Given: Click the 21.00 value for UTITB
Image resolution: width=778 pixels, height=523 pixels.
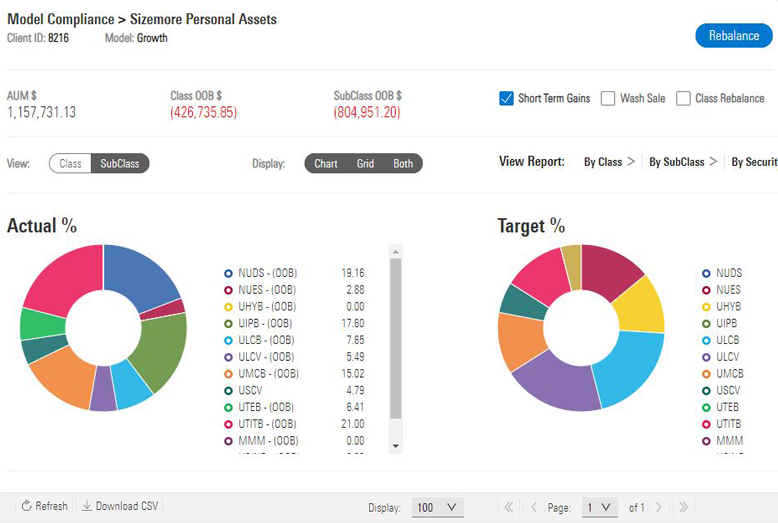Looking at the screenshot, I should (x=353, y=424).
